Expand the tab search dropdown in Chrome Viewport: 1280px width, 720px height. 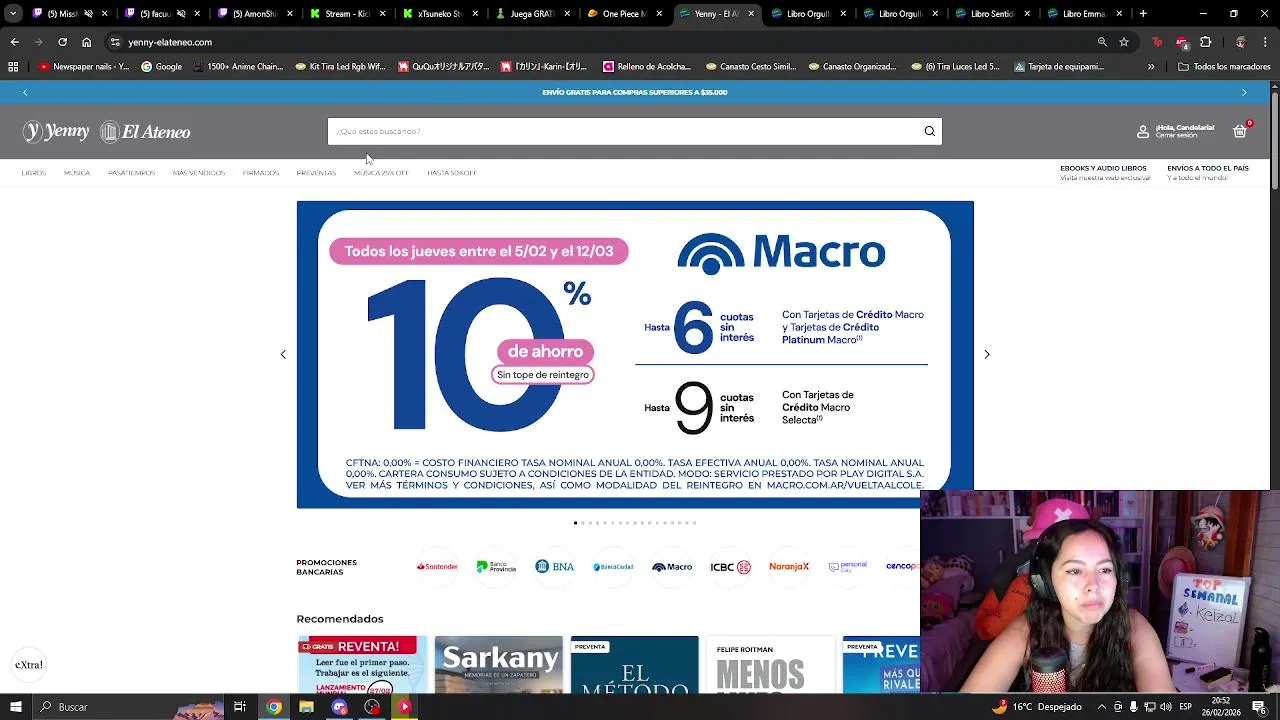pyautogui.click(x=13, y=14)
